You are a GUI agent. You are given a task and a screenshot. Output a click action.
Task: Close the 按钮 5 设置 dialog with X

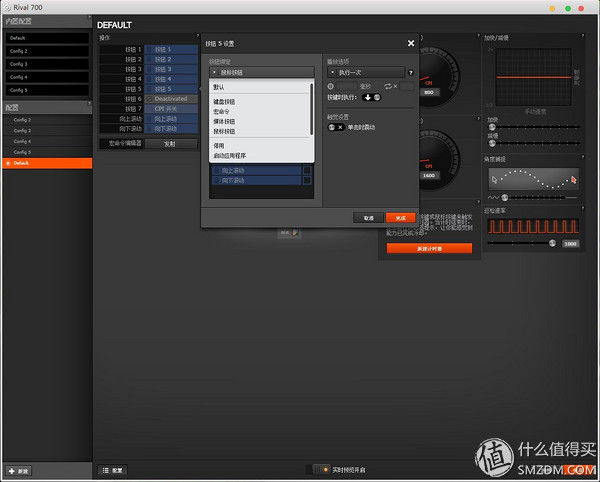tap(411, 43)
